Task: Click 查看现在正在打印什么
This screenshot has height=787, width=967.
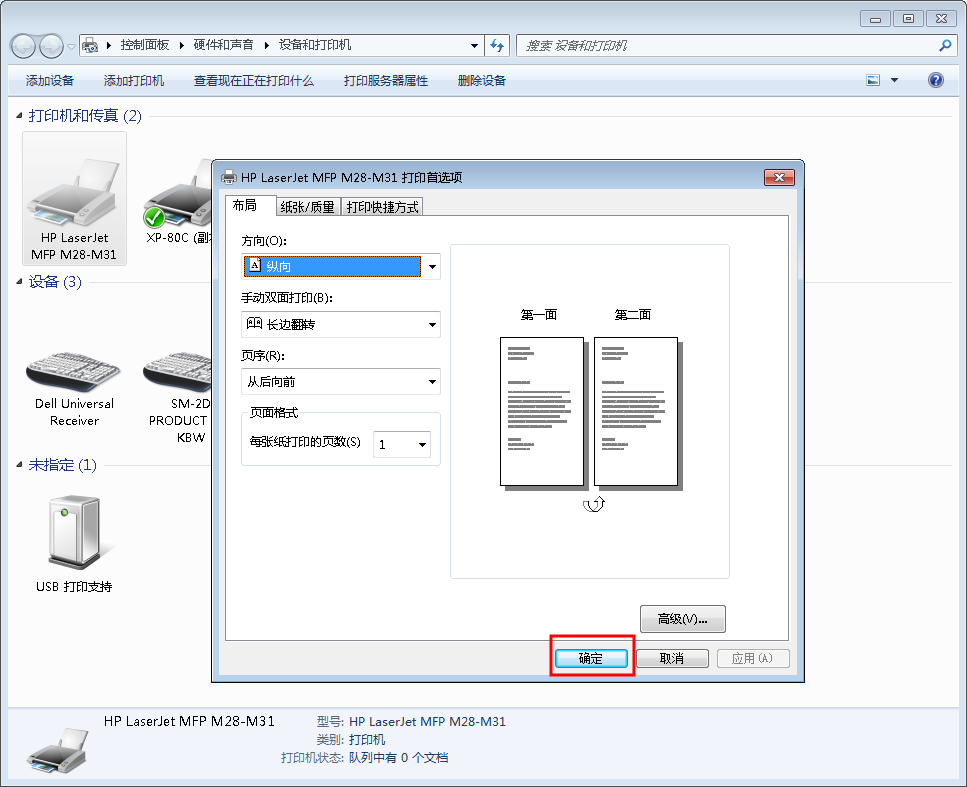Action: [x=253, y=81]
